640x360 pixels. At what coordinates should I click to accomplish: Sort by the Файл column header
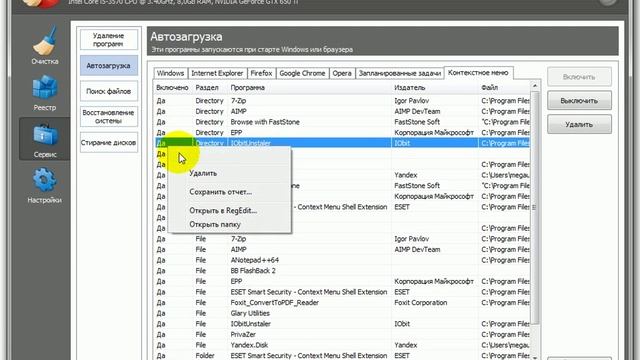[504, 87]
